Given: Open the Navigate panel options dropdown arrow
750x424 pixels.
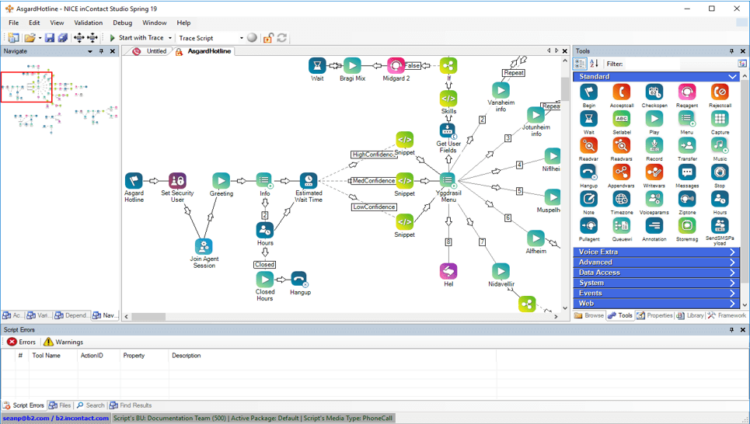Looking at the screenshot, I should pyautogui.click(x=90, y=51).
